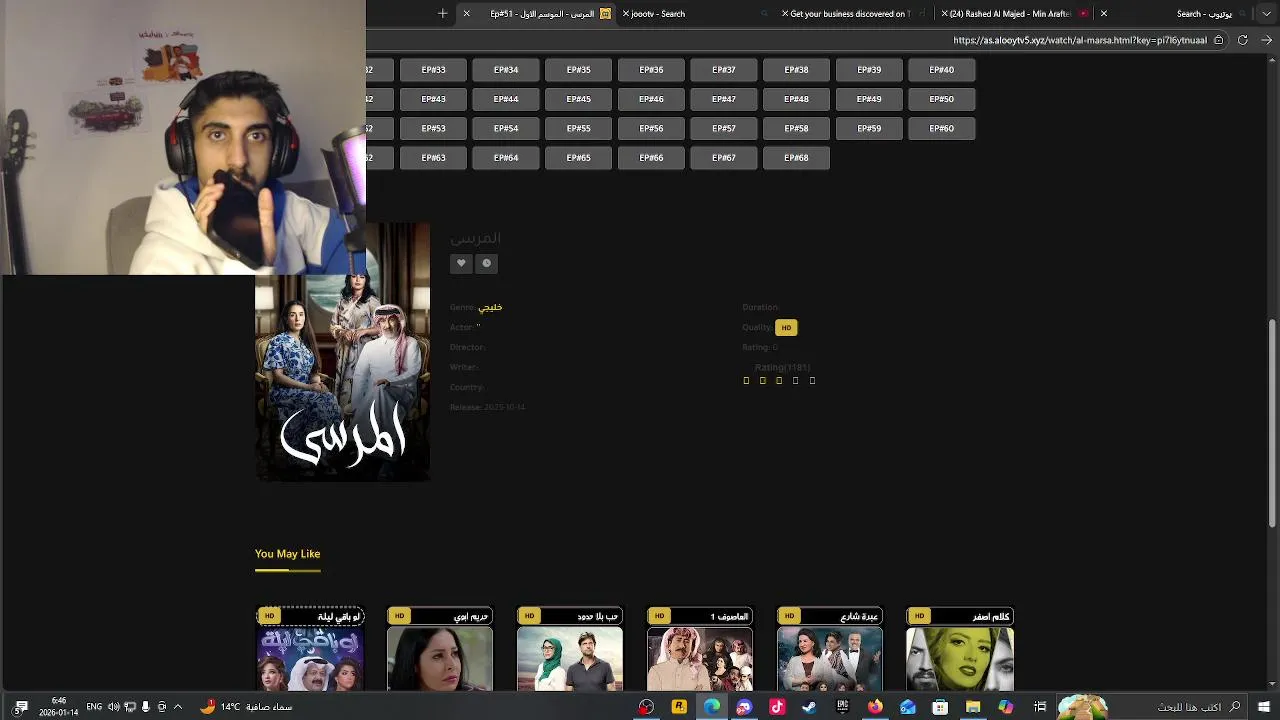
Task: Go forward with the browser arrow
Action: click(x=1266, y=40)
